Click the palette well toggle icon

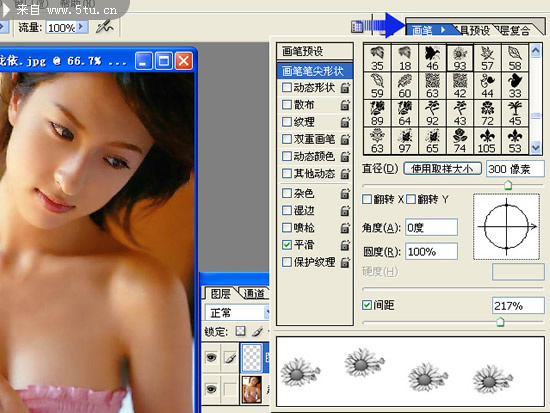tap(357, 26)
